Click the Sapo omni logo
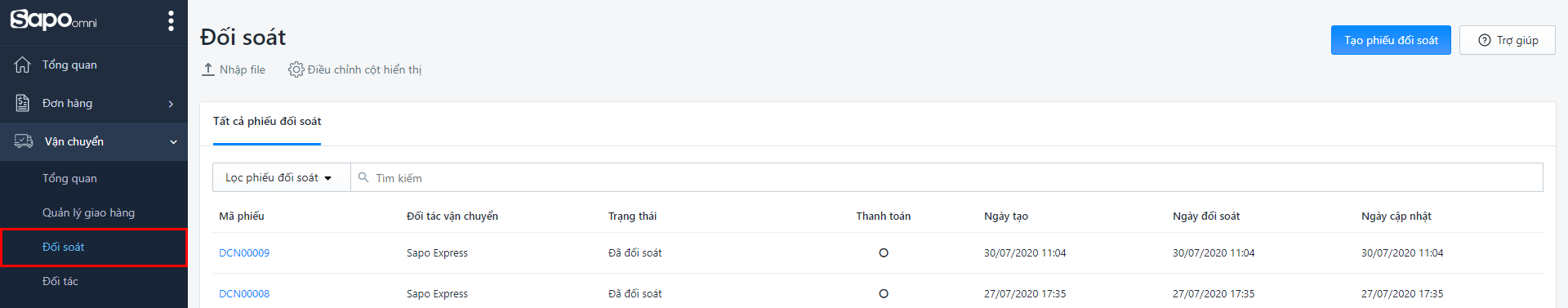This screenshot has height=308, width=1568. [54, 20]
